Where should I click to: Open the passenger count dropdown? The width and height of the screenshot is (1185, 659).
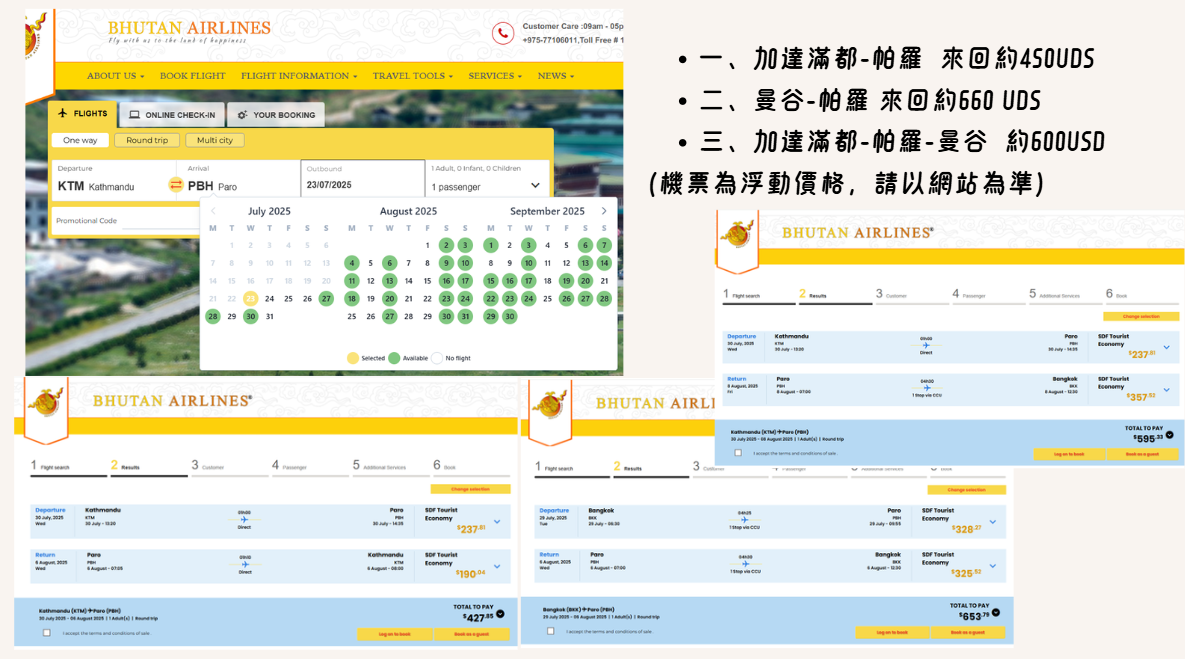(x=486, y=186)
